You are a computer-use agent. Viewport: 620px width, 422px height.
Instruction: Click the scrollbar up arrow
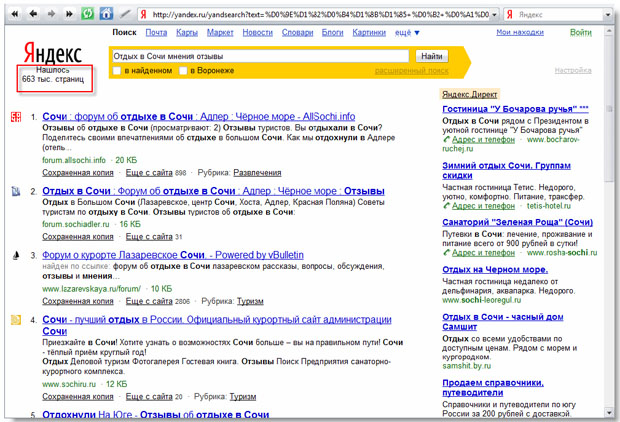tap(609, 31)
